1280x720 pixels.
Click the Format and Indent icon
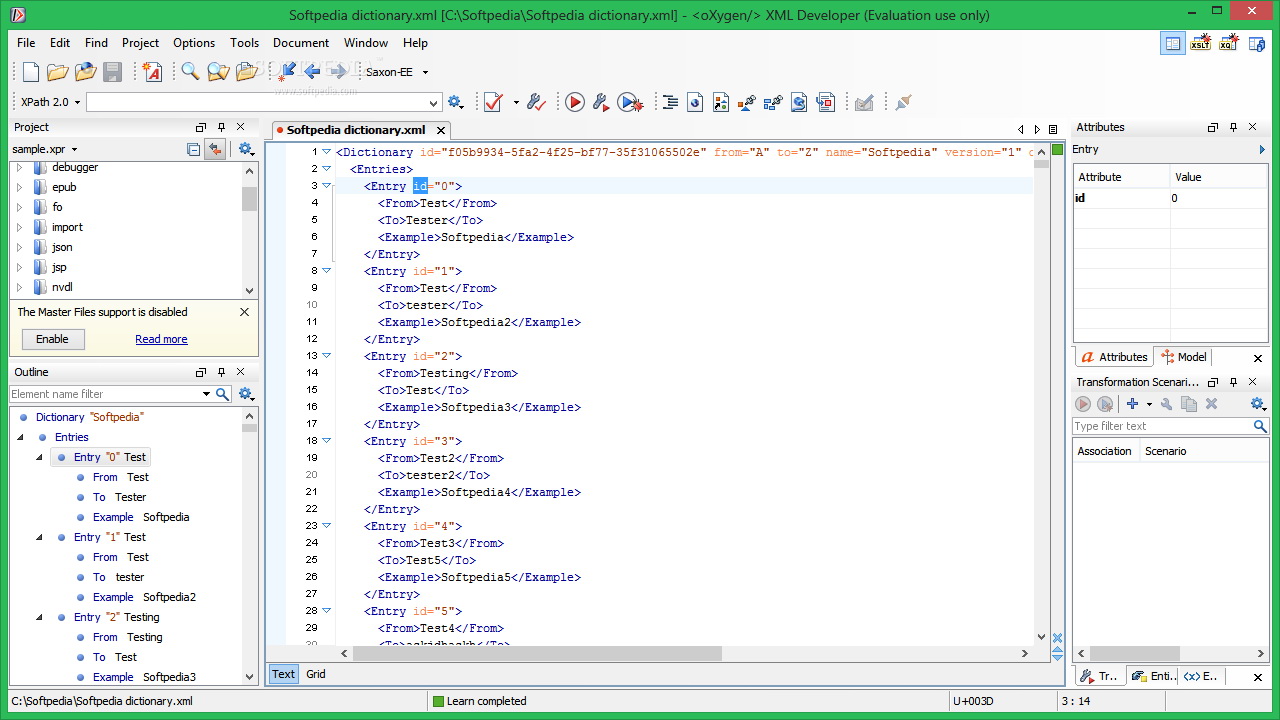click(x=670, y=102)
